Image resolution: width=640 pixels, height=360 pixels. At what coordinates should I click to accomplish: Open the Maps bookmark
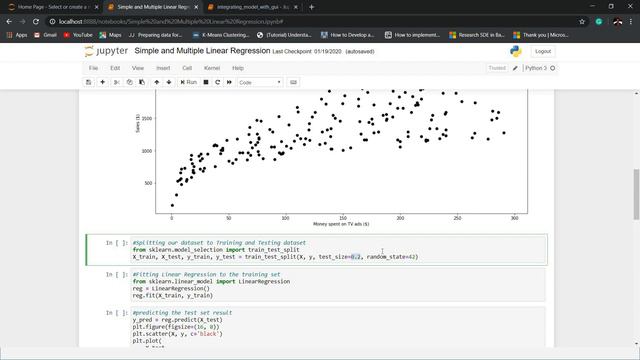[110, 35]
